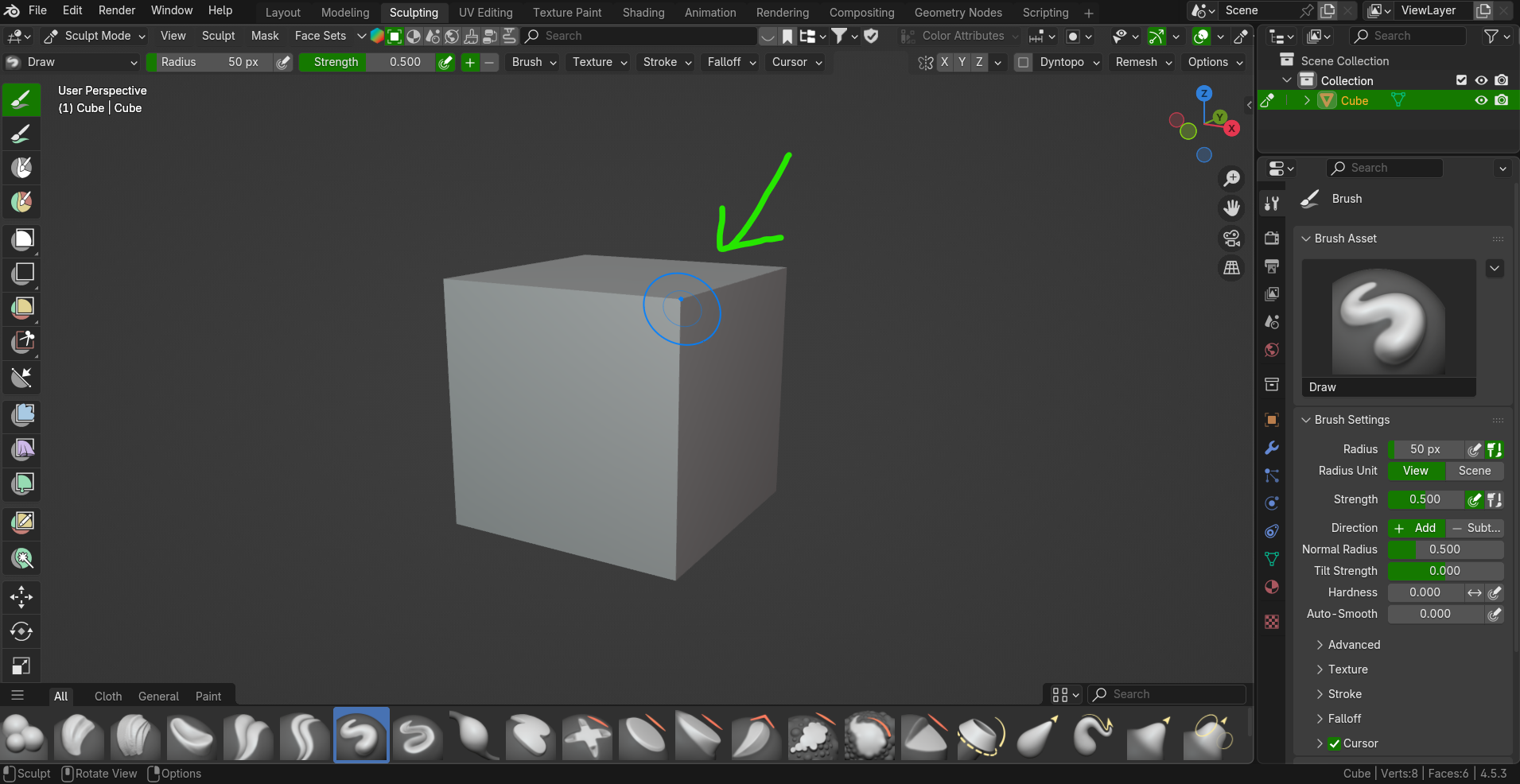Expand the Cube item in outliner
Image resolution: width=1520 pixels, height=784 pixels.
(1307, 101)
